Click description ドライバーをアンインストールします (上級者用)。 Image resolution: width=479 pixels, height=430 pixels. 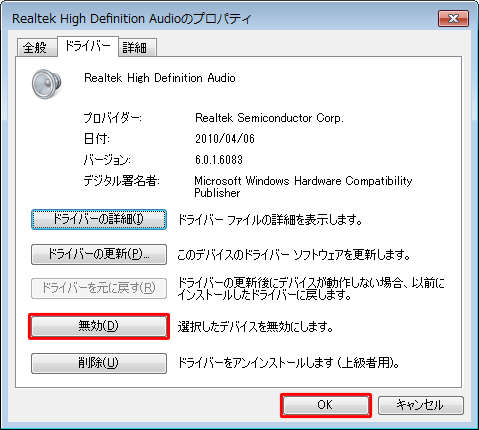click(x=289, y=363)
